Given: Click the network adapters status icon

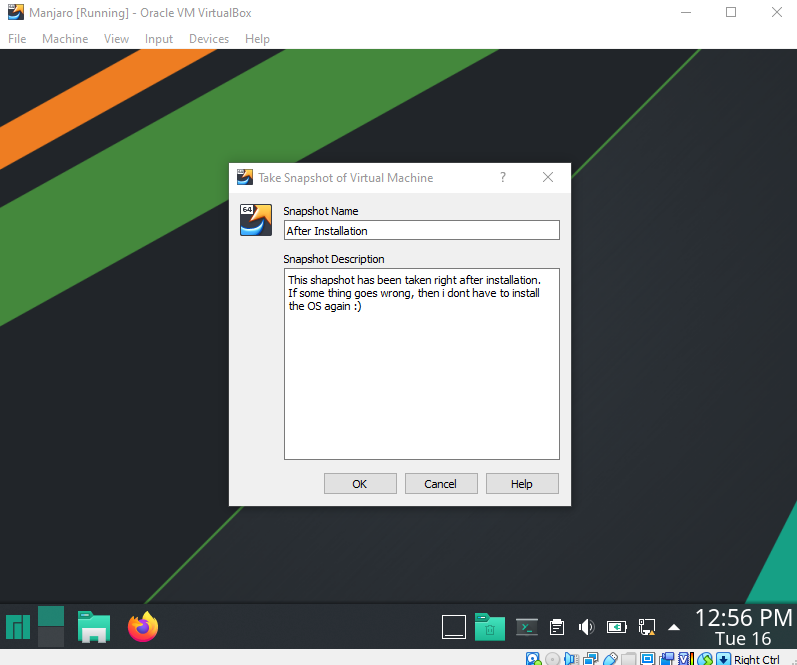Looking at the screenshot, I should (x=591, y=659).
